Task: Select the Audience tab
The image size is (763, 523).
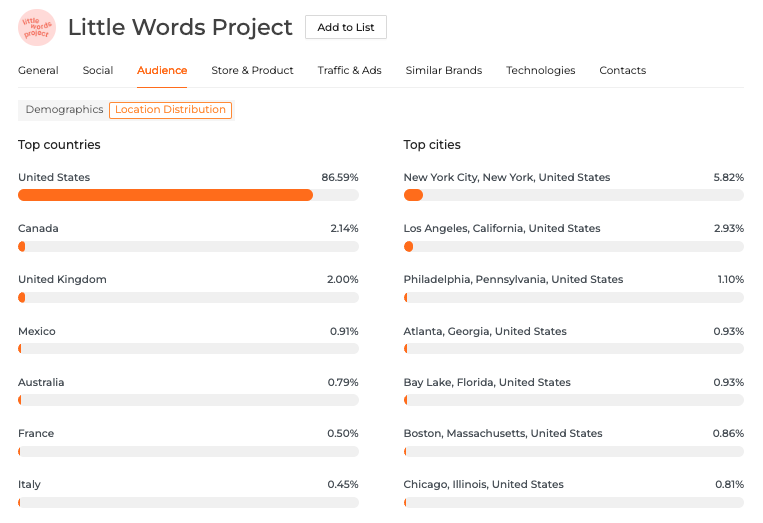Action: point(162,71)
